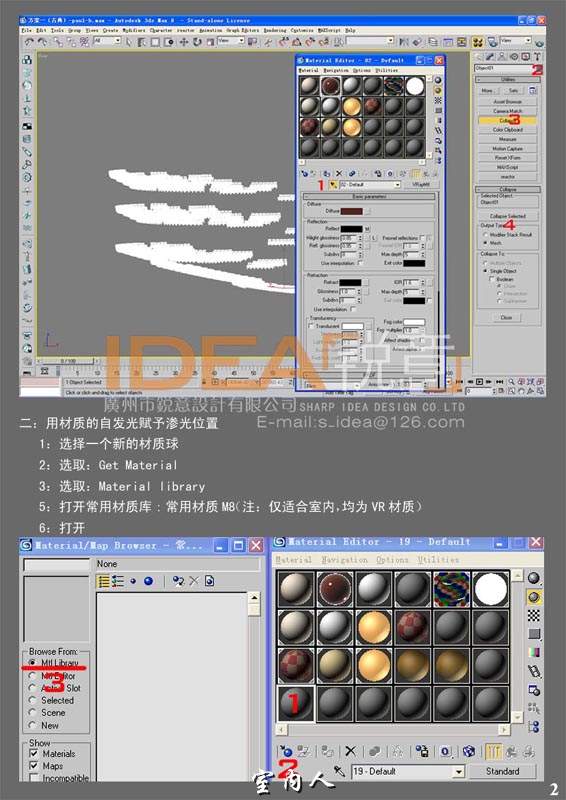Image resolution: width=566 pixels, height=800 pixels.
Task: Toggle the checkered Background icon in side column
Action: pos(534,615)
